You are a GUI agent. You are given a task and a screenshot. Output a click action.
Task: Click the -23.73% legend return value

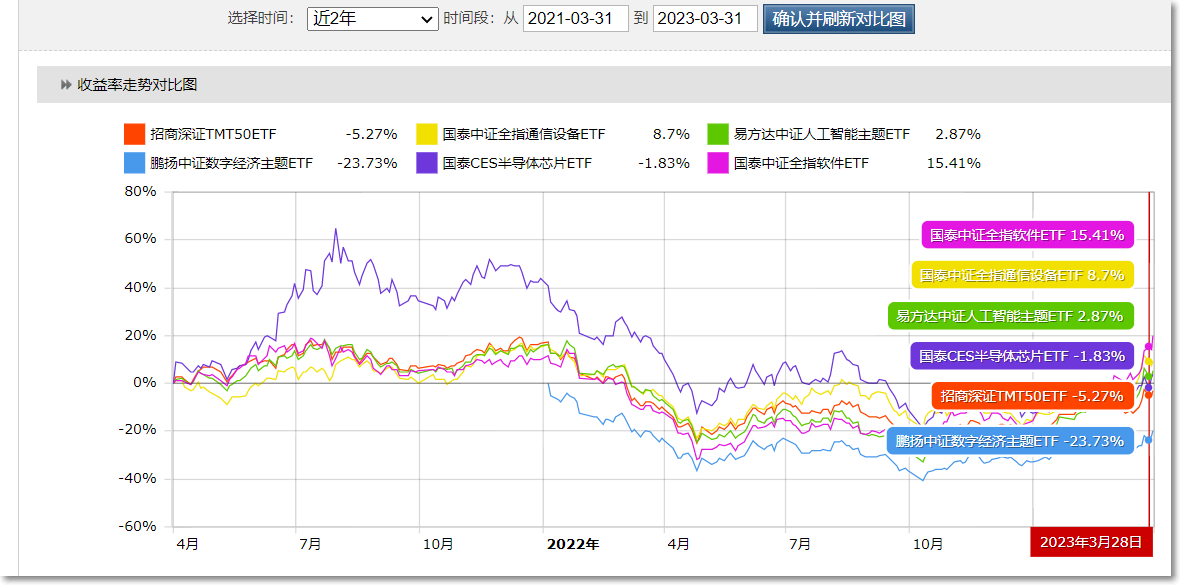[367, 163]
